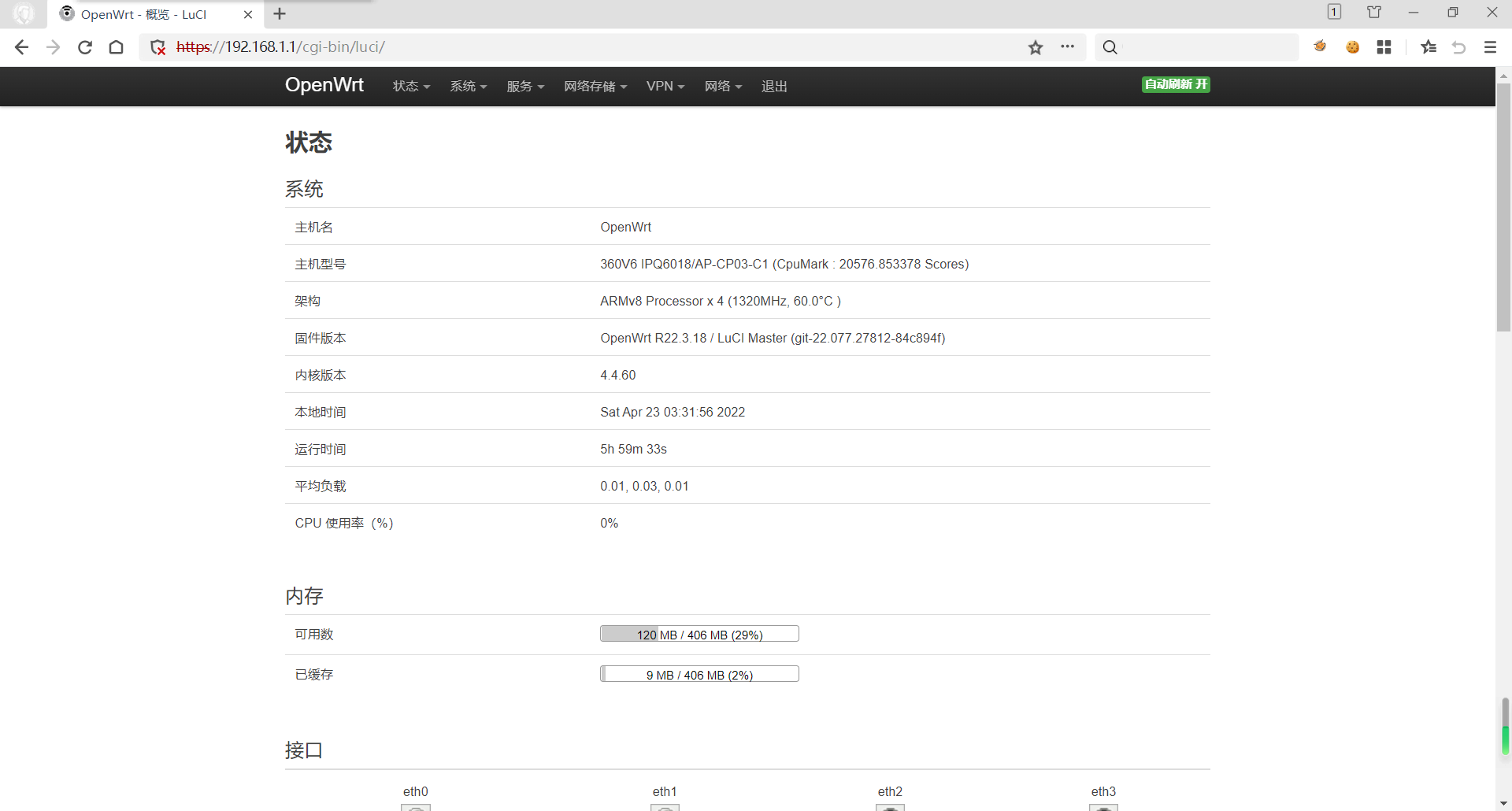The width and height of the screenshot is (1512, 811).
Task: Reload the current page
Action: click(x=85, y=47)
